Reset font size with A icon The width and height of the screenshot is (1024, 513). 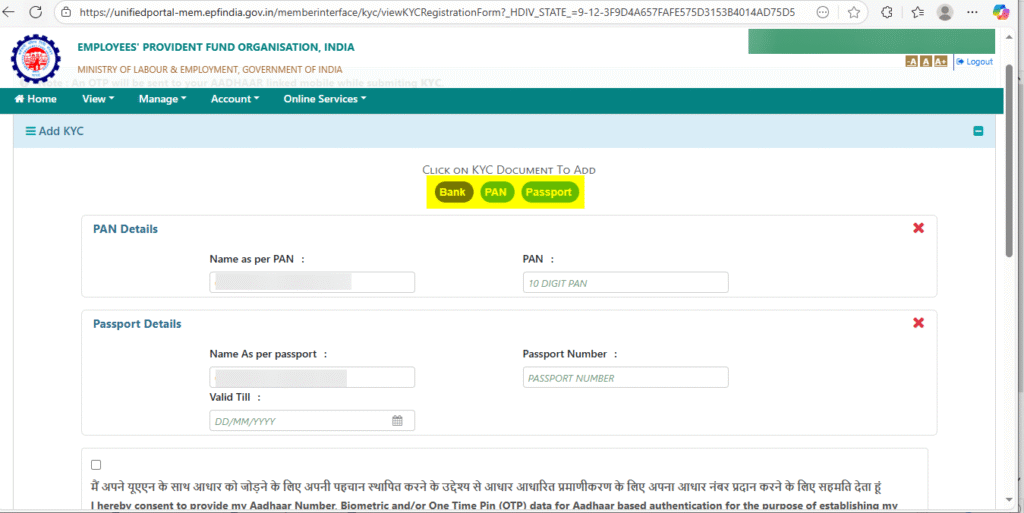925,61
